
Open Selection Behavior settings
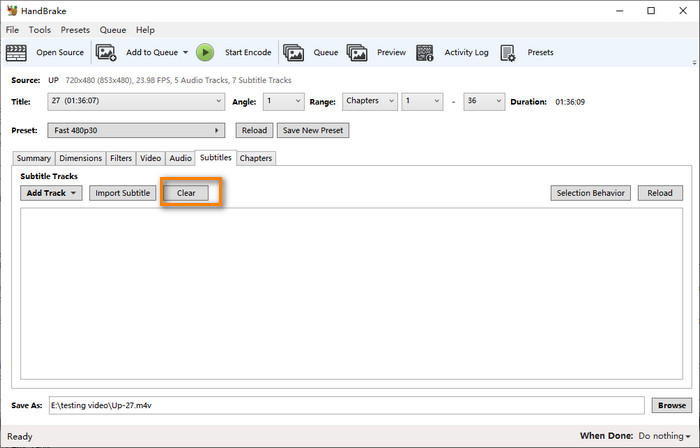pyautogui.click(x=590, y=193)
